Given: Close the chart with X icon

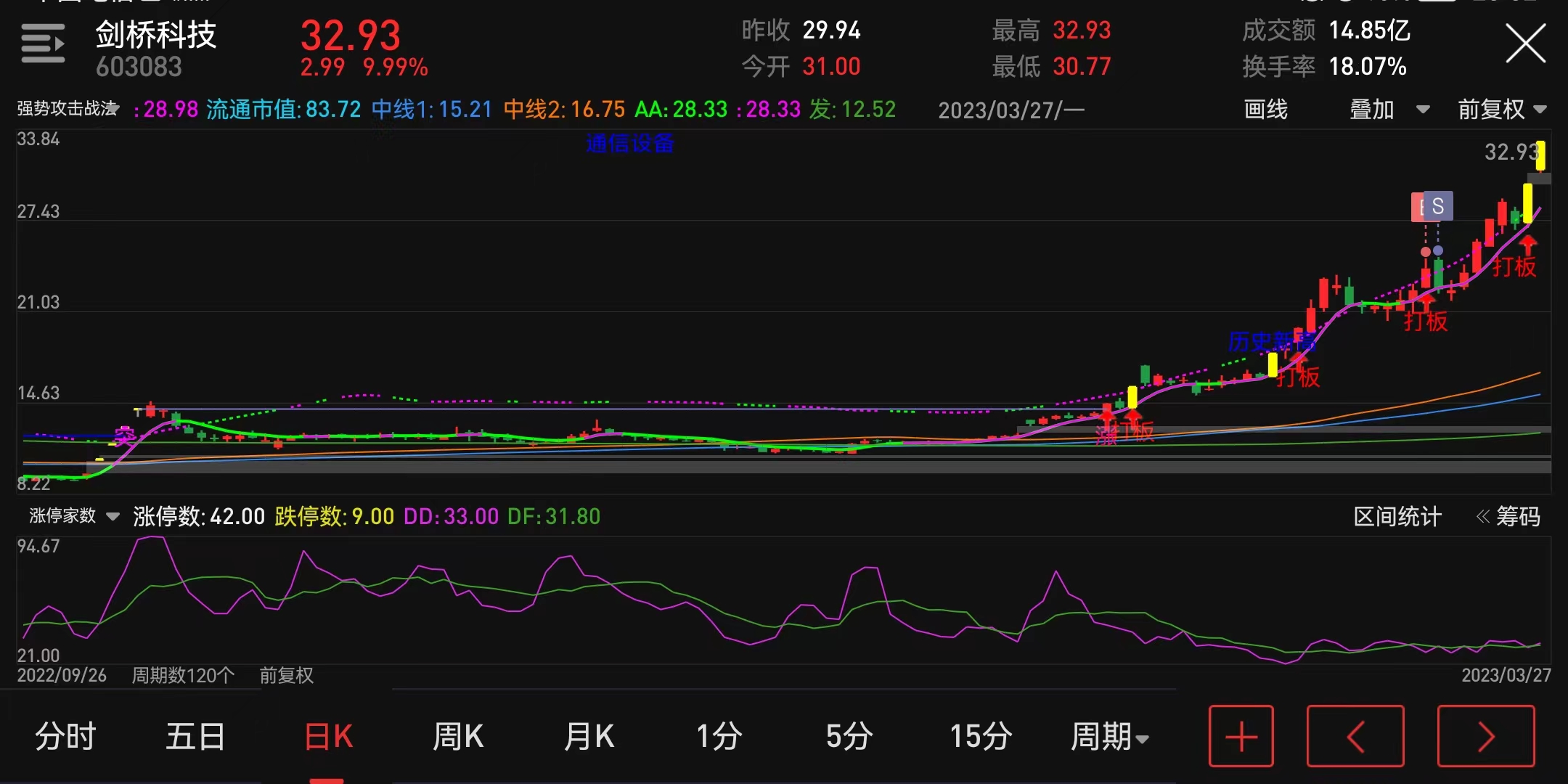Looking at the screenshot, I should tap(1525, 44).
